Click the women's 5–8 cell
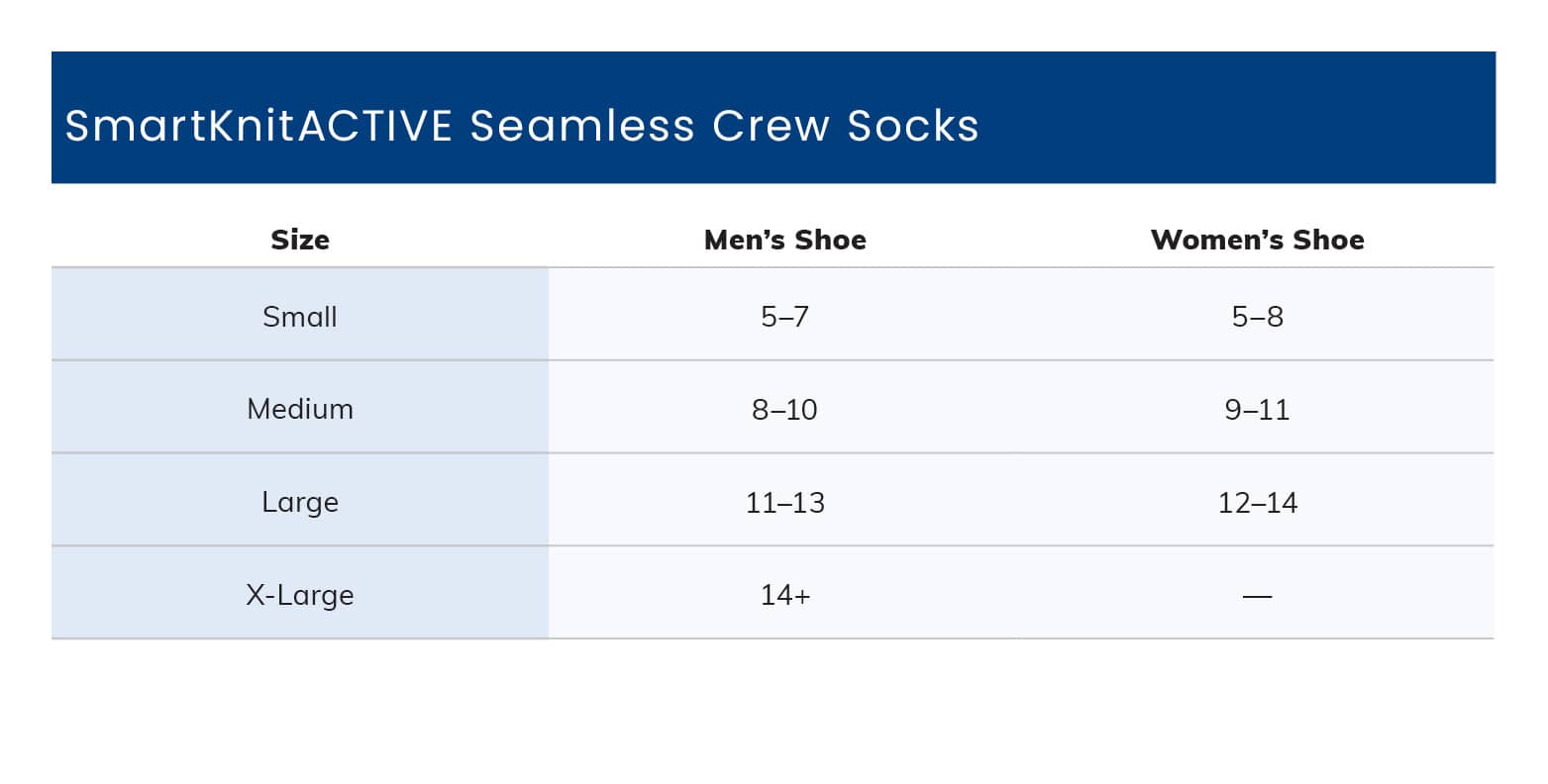This screenshot has width=1548, height=784. click(1257, 317)
